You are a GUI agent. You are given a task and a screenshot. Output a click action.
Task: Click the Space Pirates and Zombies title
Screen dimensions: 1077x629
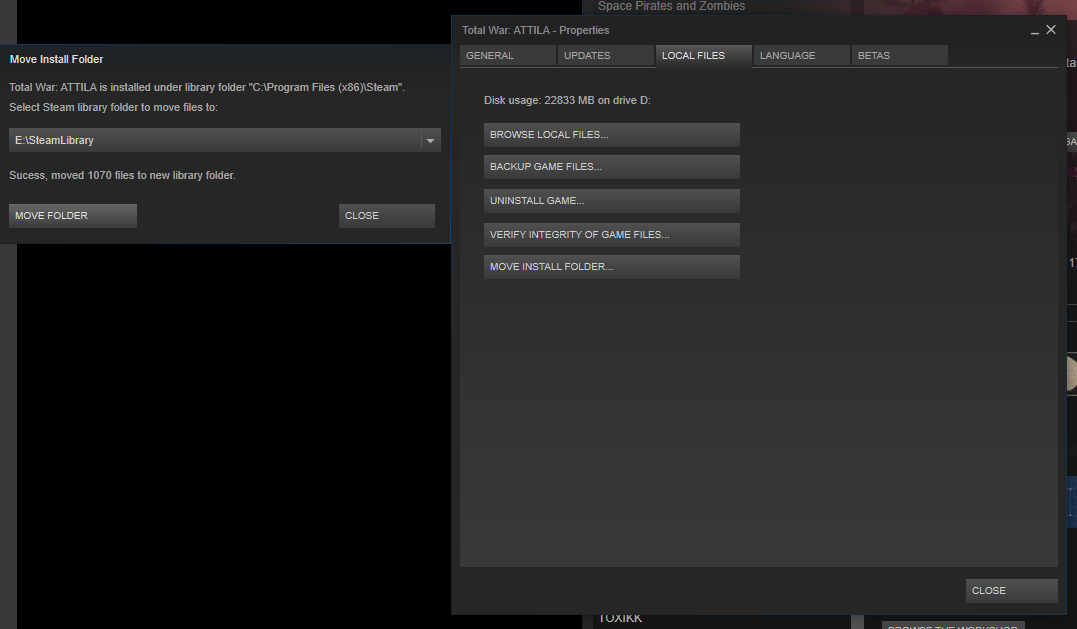pyautogui.click(x=671, y=6)
